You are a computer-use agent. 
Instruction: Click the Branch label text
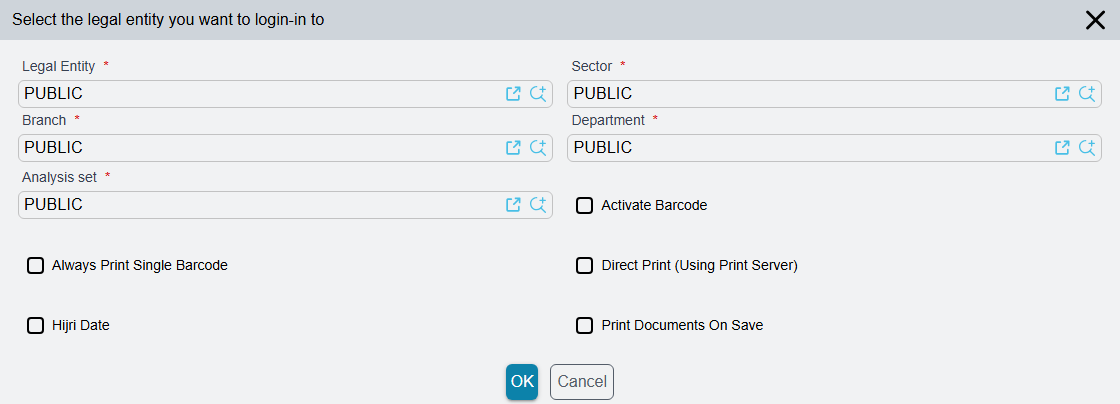44,120
